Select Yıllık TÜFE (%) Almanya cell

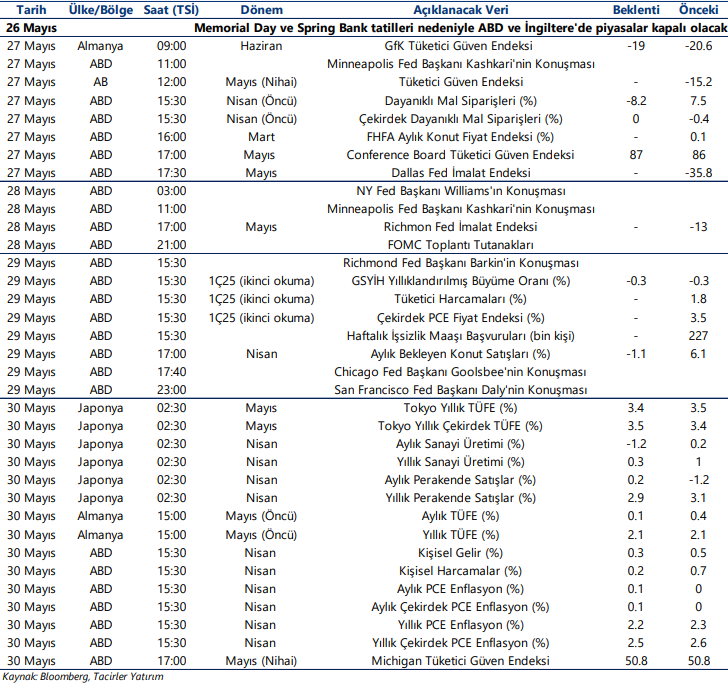click(460, 535)
